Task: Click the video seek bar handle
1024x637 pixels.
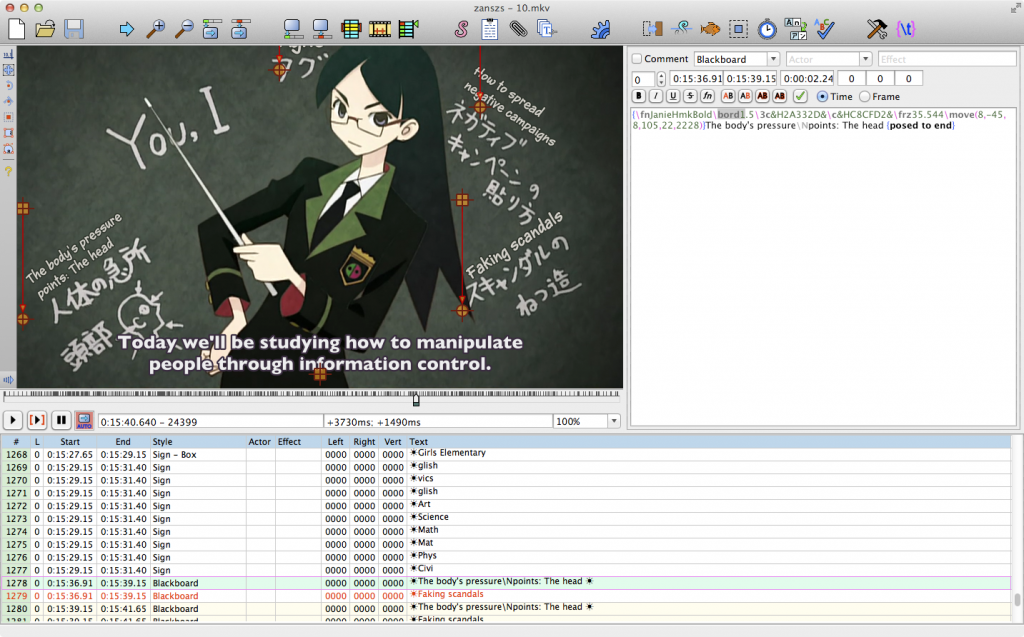Action: [416, 399]
